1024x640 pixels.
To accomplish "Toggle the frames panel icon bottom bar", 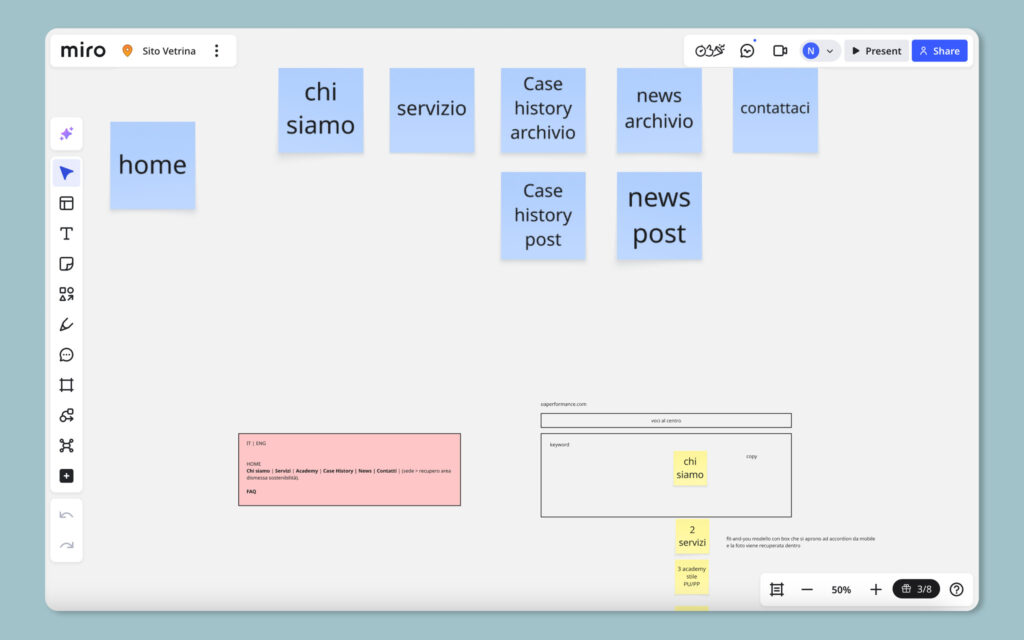I will [776, 590].
